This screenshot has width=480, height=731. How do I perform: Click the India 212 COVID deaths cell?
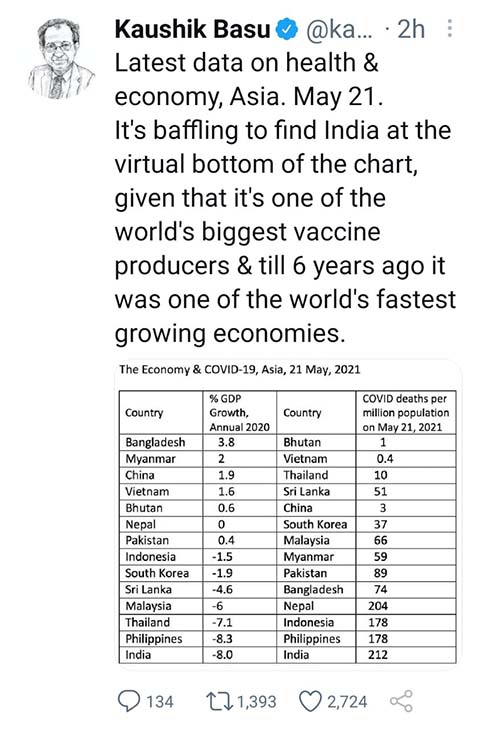pyautogui.click(x=405, y=655)
